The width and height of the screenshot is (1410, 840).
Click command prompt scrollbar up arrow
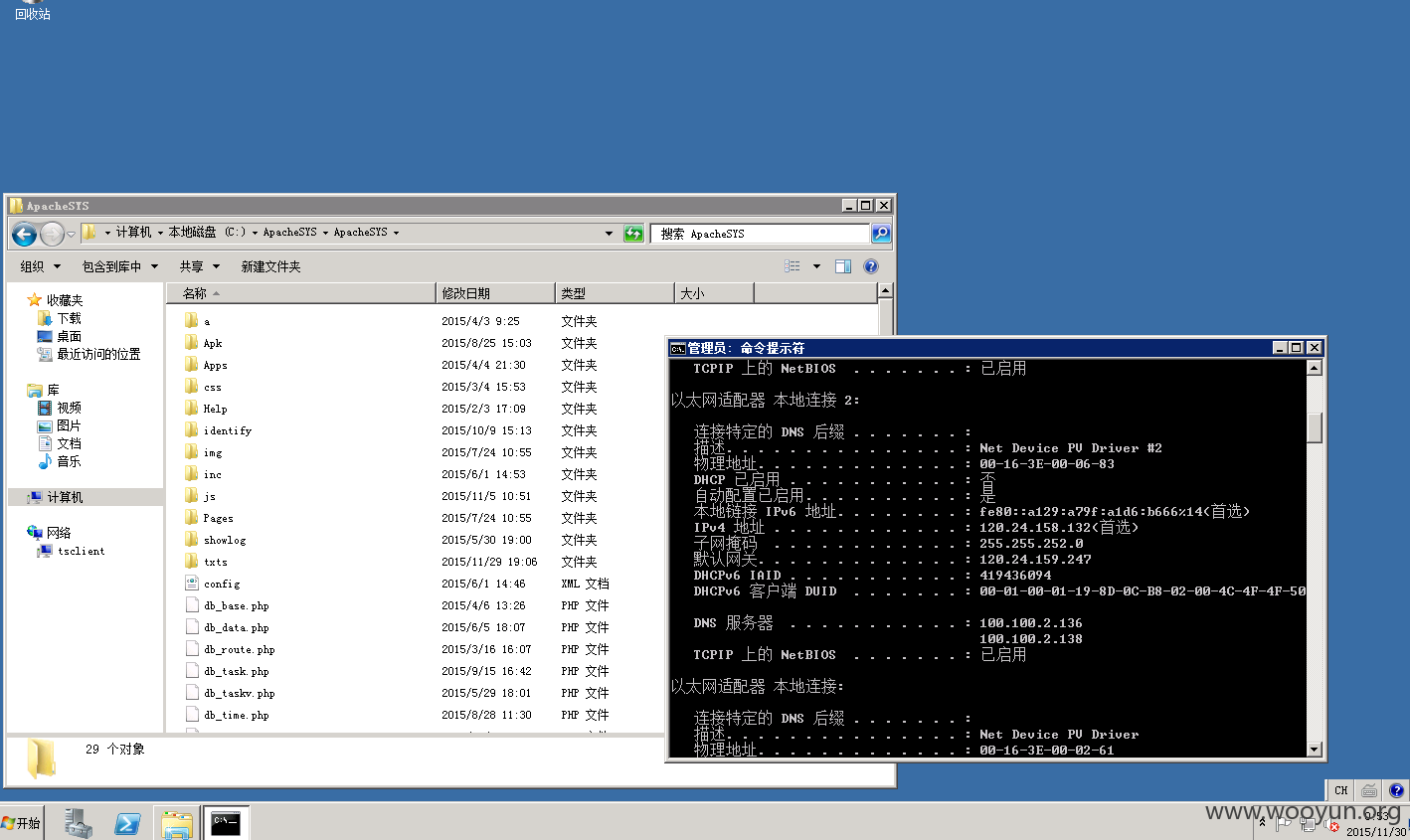(1315, 368)
